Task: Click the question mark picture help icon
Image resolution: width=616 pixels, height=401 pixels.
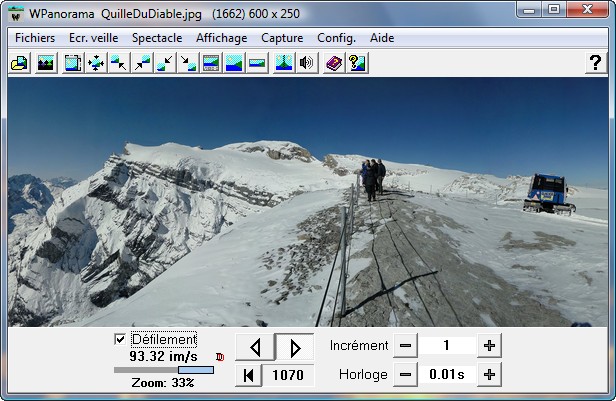Action: pyautogui.click(x=357, y=63)
